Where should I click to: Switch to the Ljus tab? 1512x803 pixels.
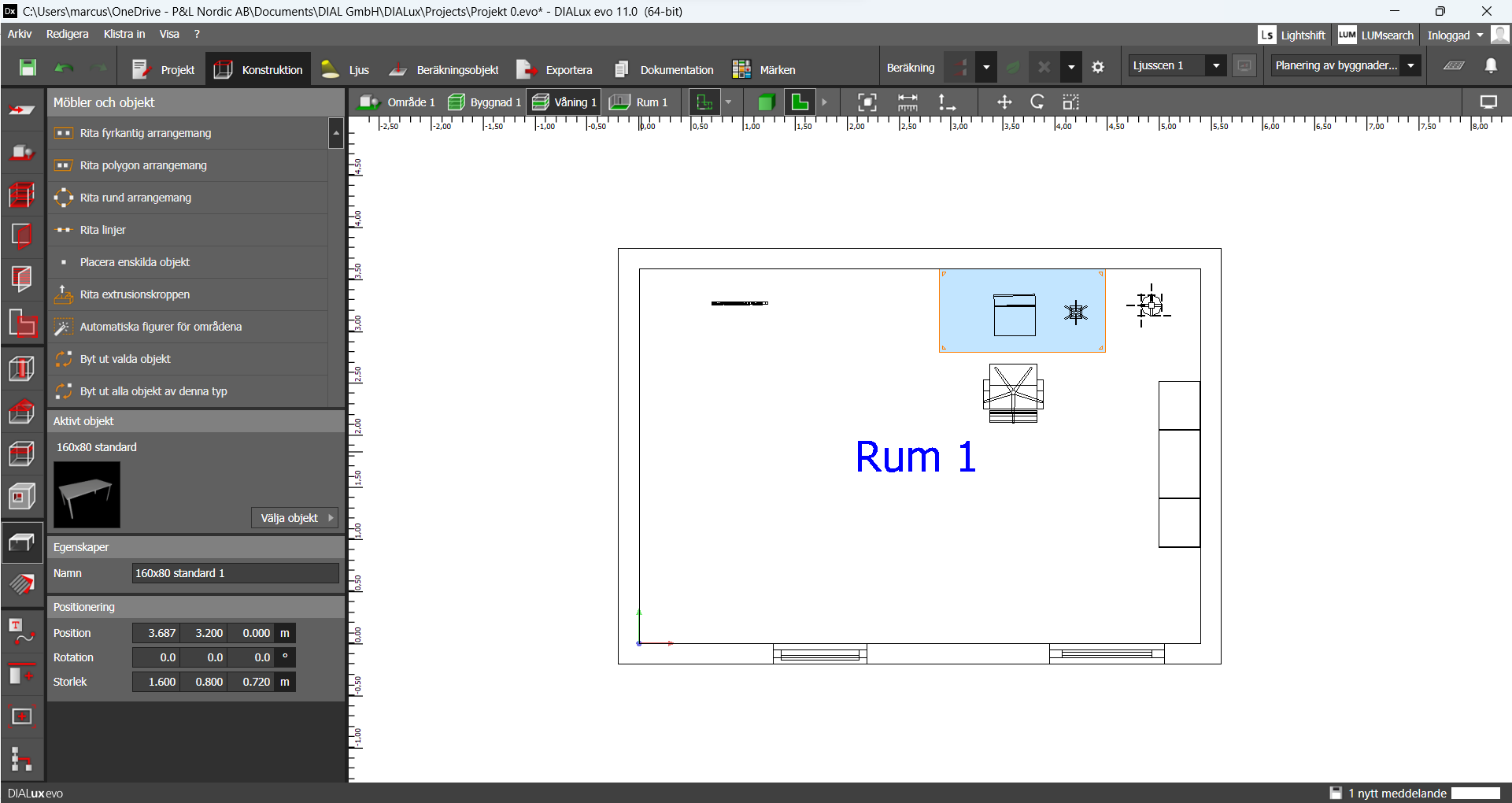(345, 69)
